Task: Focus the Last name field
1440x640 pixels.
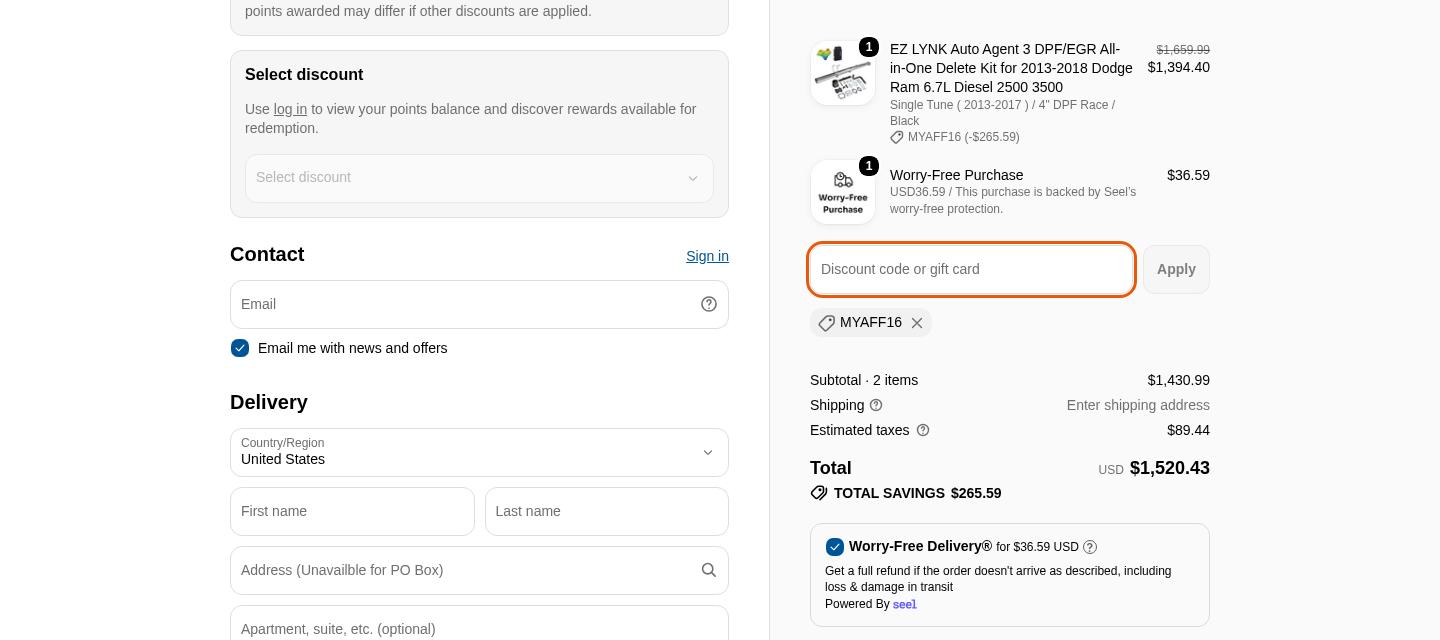Action: (x=607, y=511)
